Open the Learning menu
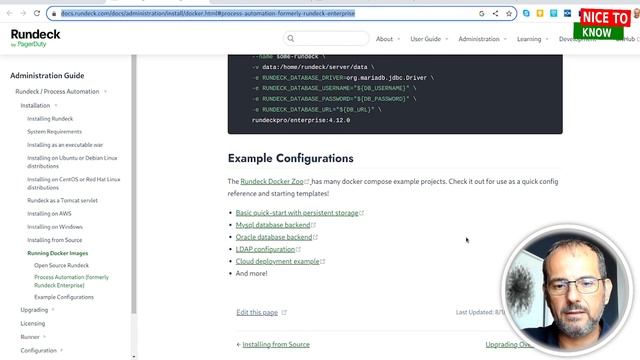Viewport: 640px width, 360px height. [x=529, y=39]
